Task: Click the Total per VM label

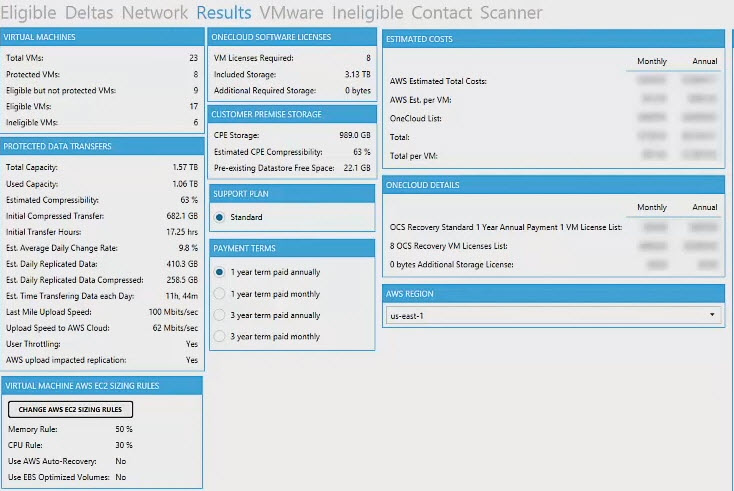Action: 413,156
